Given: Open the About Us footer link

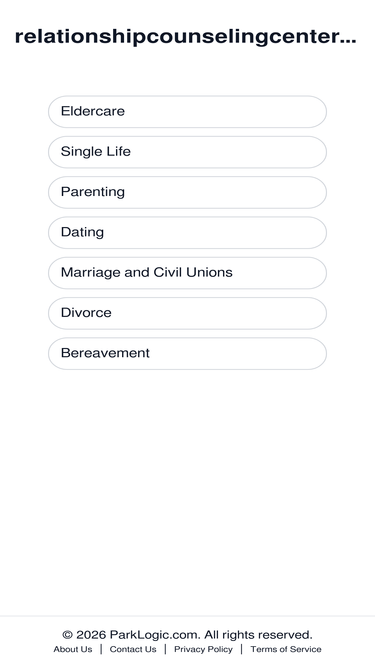Looking at the screenshot, I should point(73,649).
